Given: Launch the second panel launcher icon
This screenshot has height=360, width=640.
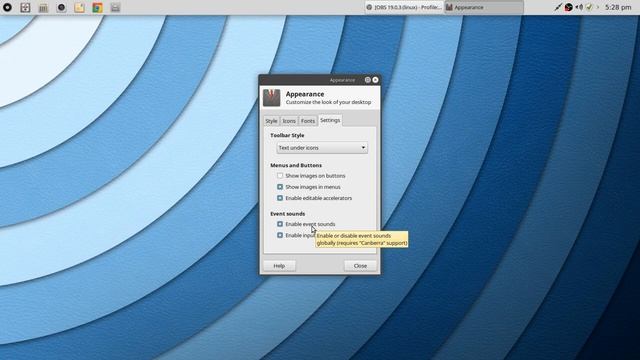Looking at the screenshot, I should [25, 7].
